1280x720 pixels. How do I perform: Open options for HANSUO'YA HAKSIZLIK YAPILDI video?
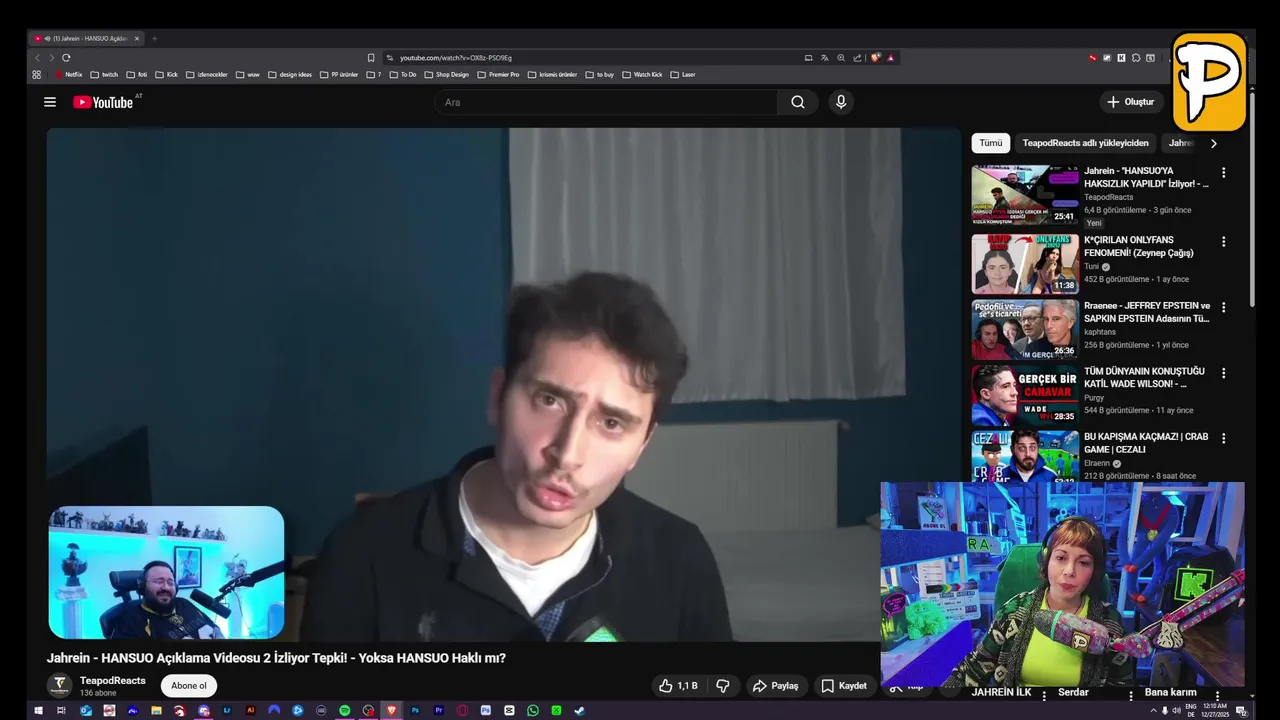[x=1223, y=173]
